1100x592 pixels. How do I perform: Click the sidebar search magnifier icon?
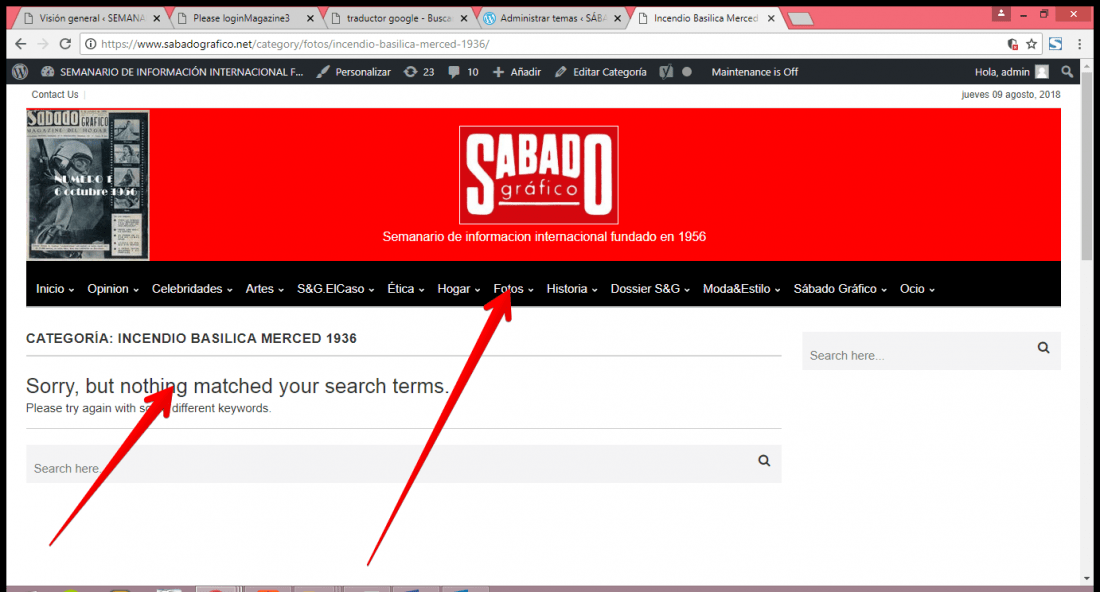pyautogui.click(x=1043, y=348)
